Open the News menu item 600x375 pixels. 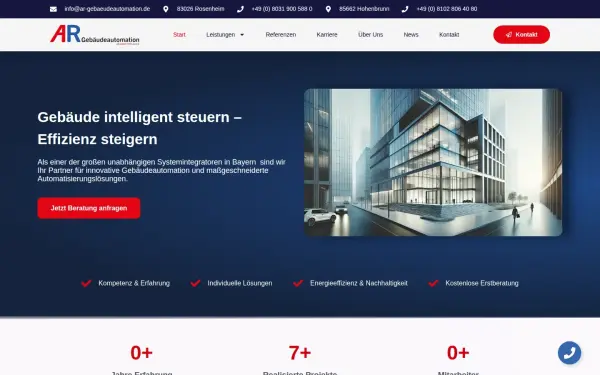[411, 35]
